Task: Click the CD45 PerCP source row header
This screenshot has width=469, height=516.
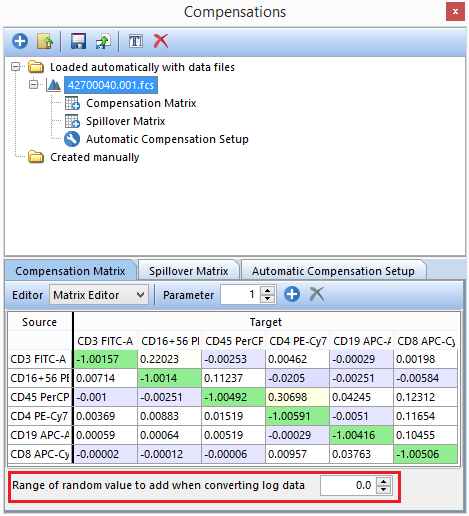Action: [x=40, y=397]
